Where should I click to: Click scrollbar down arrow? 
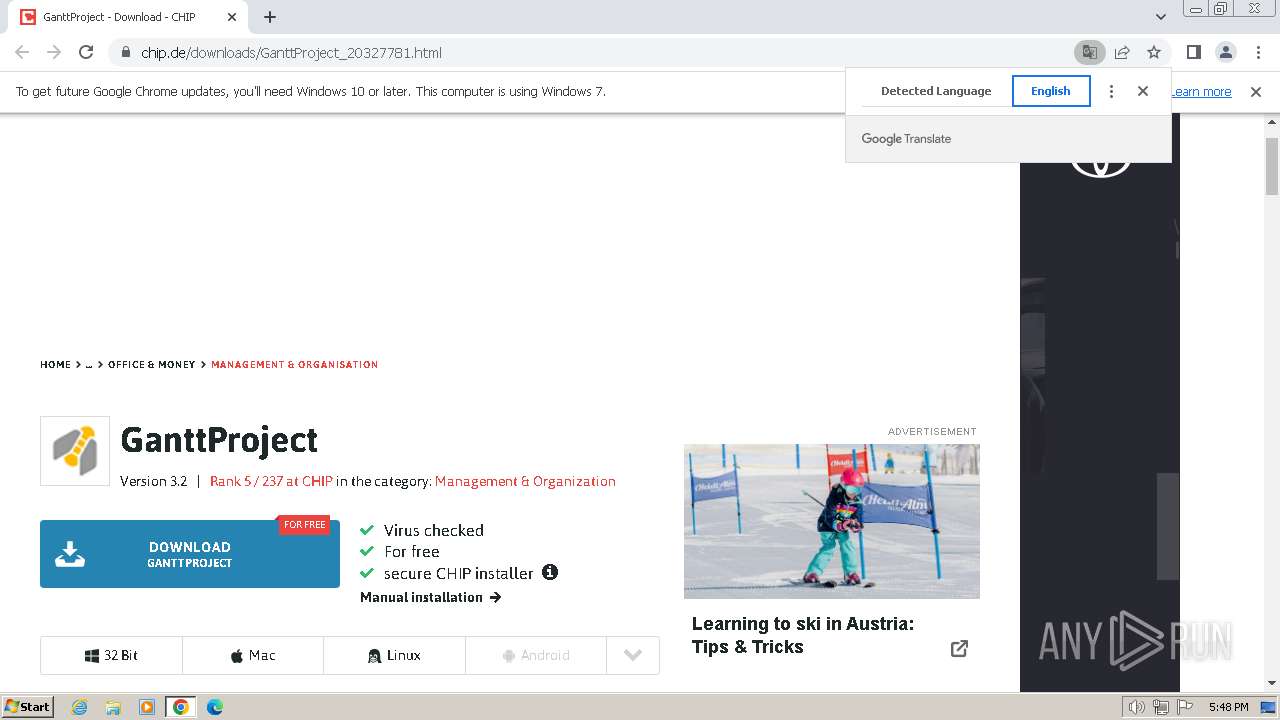point(1272,683)
